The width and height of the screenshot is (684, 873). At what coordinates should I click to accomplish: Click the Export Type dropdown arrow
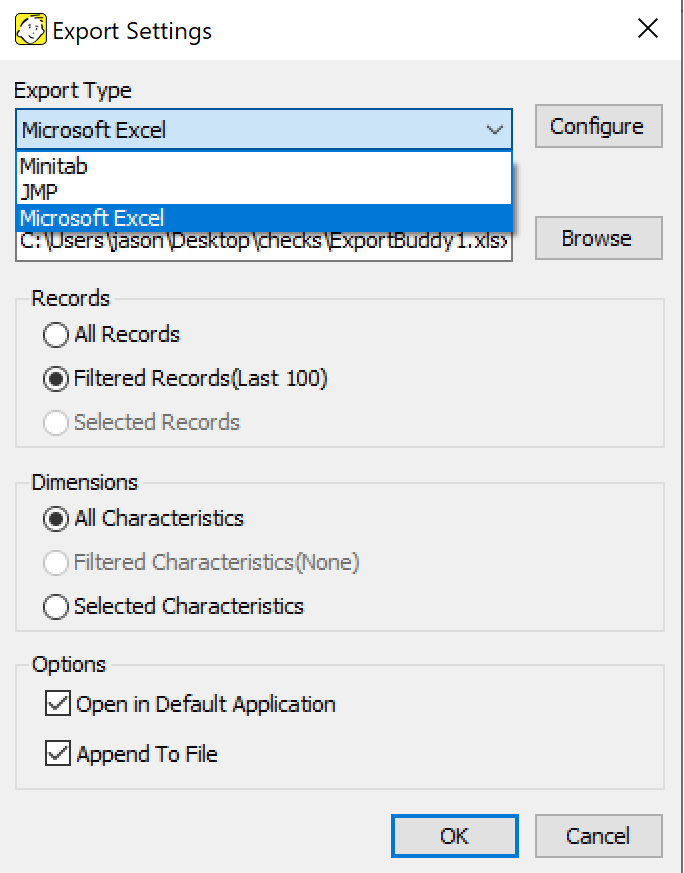[494, 130]
